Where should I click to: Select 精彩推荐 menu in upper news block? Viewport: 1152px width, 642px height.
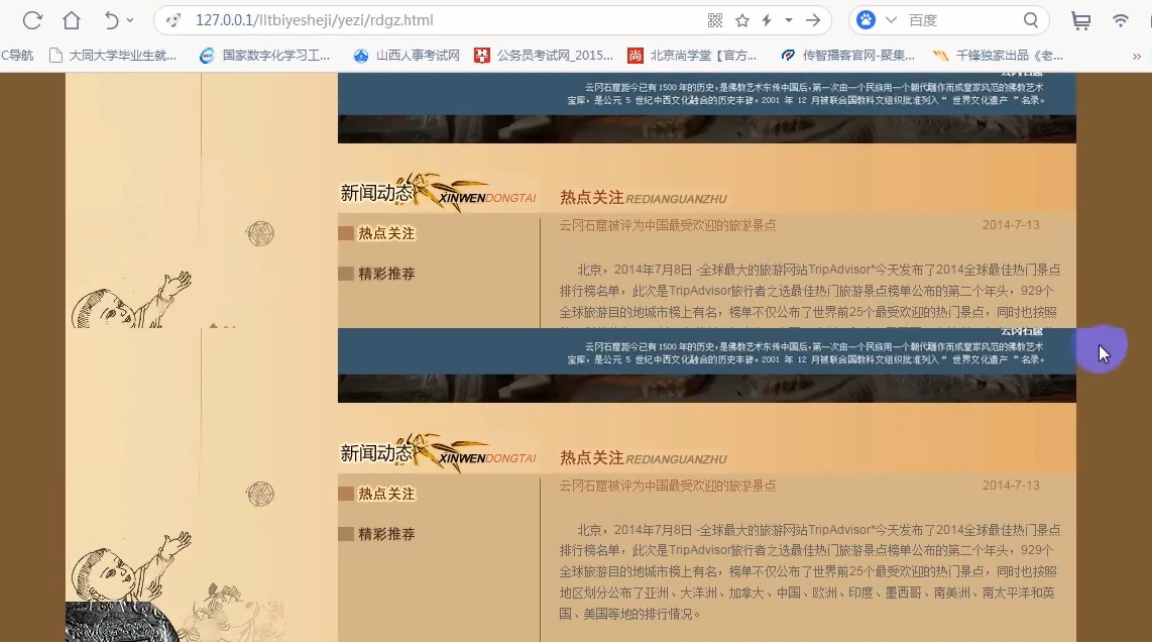tap(386, 274)
